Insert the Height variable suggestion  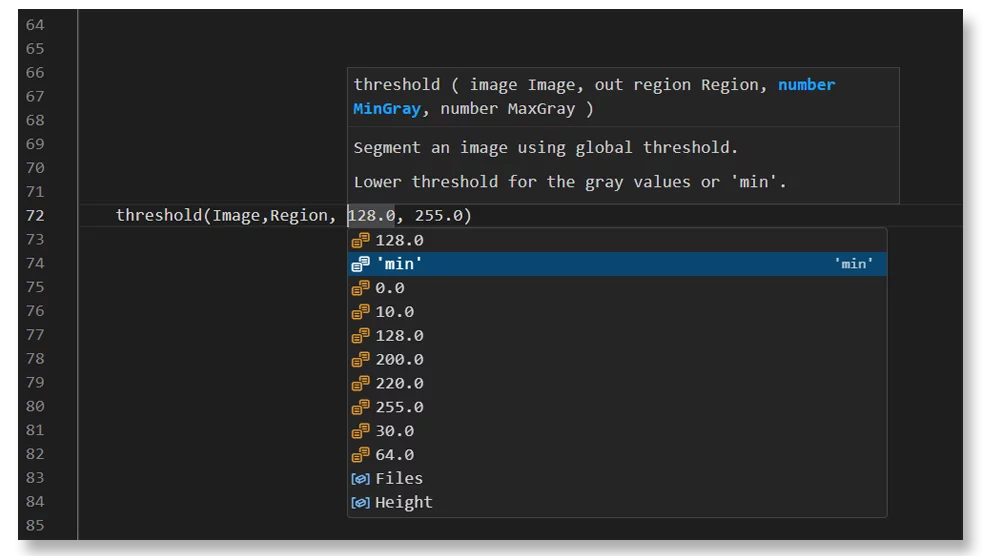403,503
